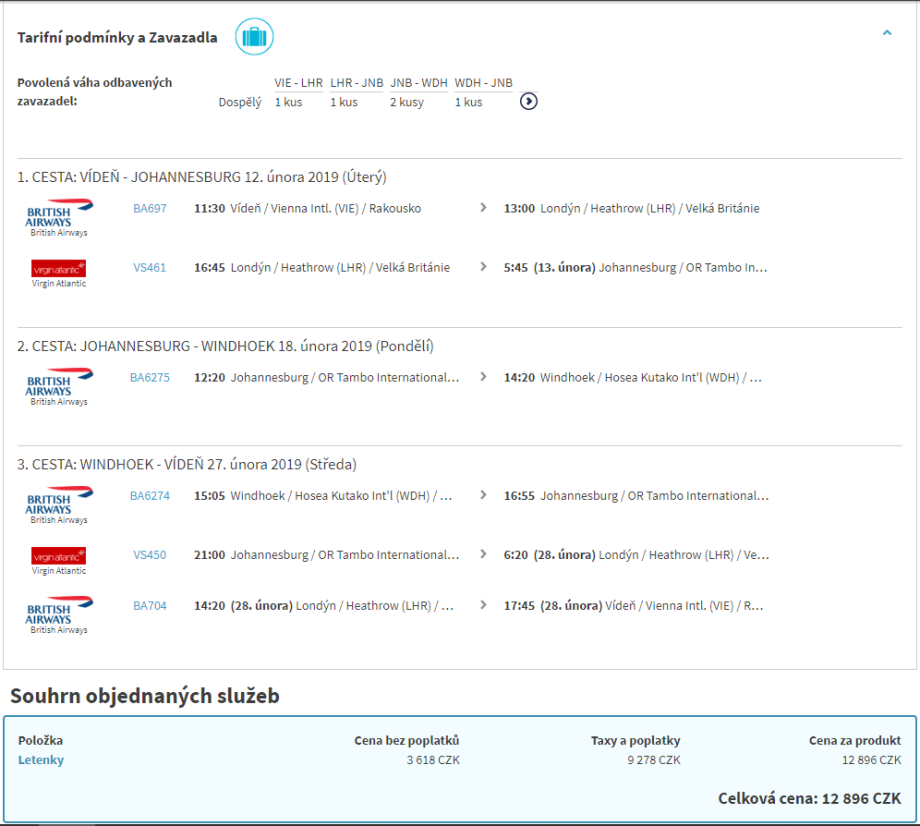Click British Airways logo beside BA704
Image resolution: width=920 pixels, height=826 pixels.
pyautogui.click(x=59, y=613)
